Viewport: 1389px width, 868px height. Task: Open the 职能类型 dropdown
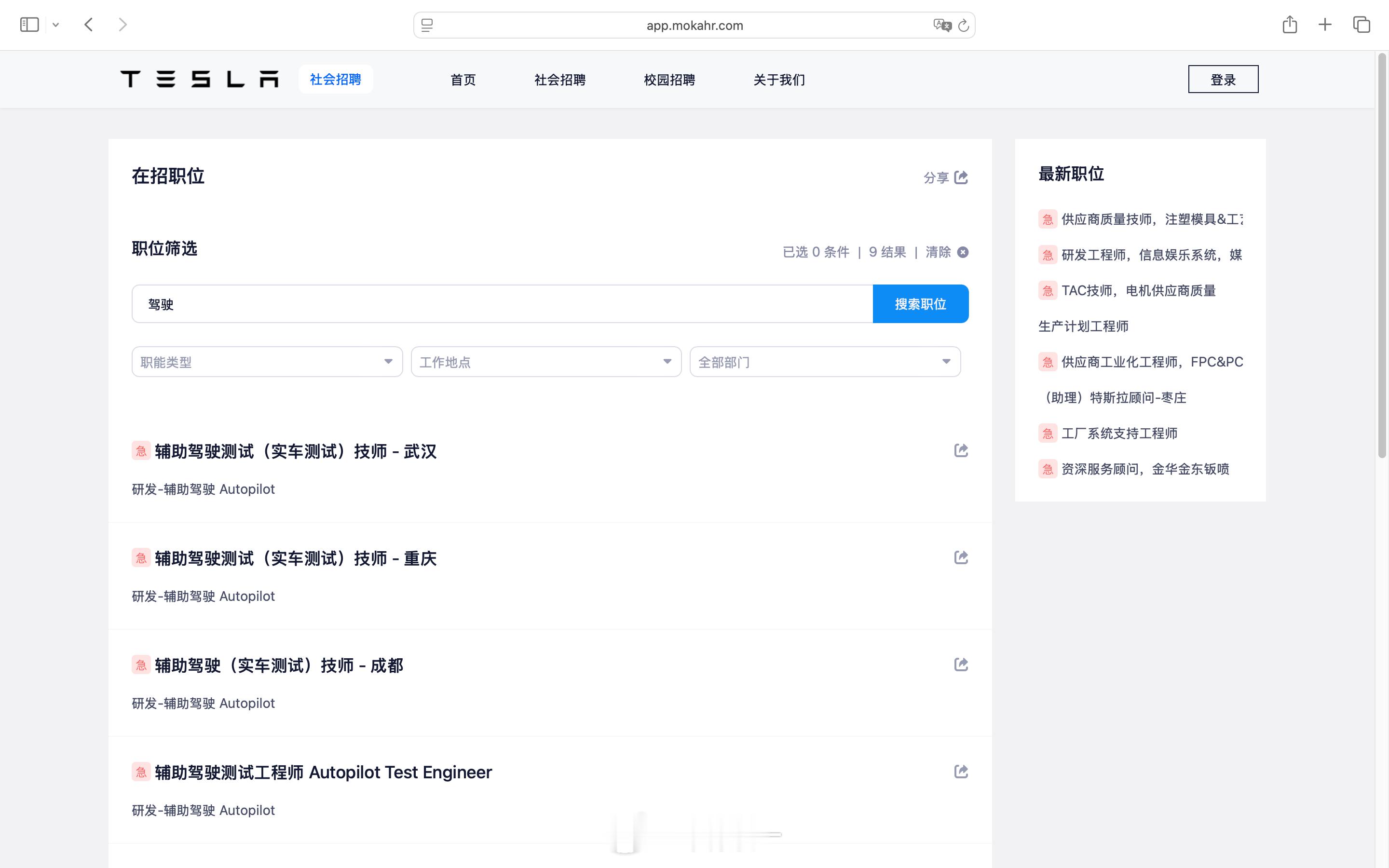click(267, 362)
